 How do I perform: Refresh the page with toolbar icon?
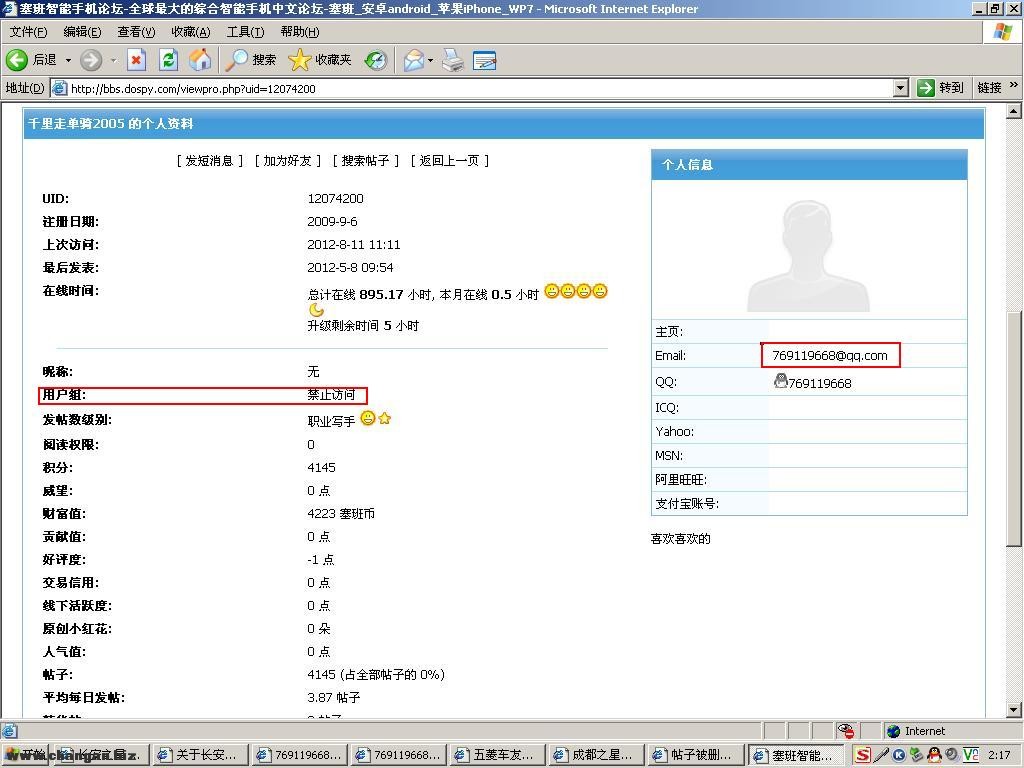coord(168,60)
